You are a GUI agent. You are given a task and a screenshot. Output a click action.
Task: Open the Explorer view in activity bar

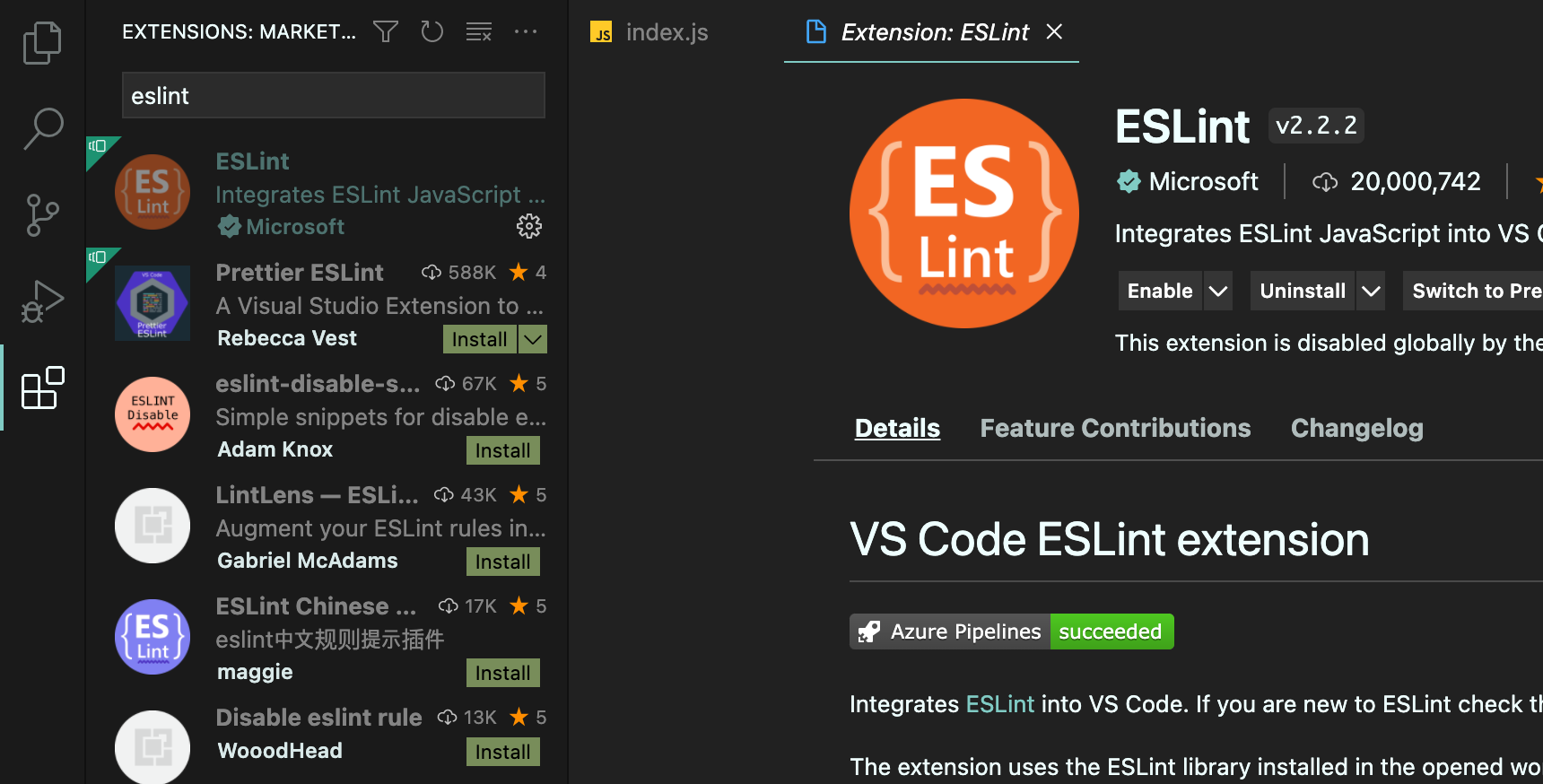42,43
